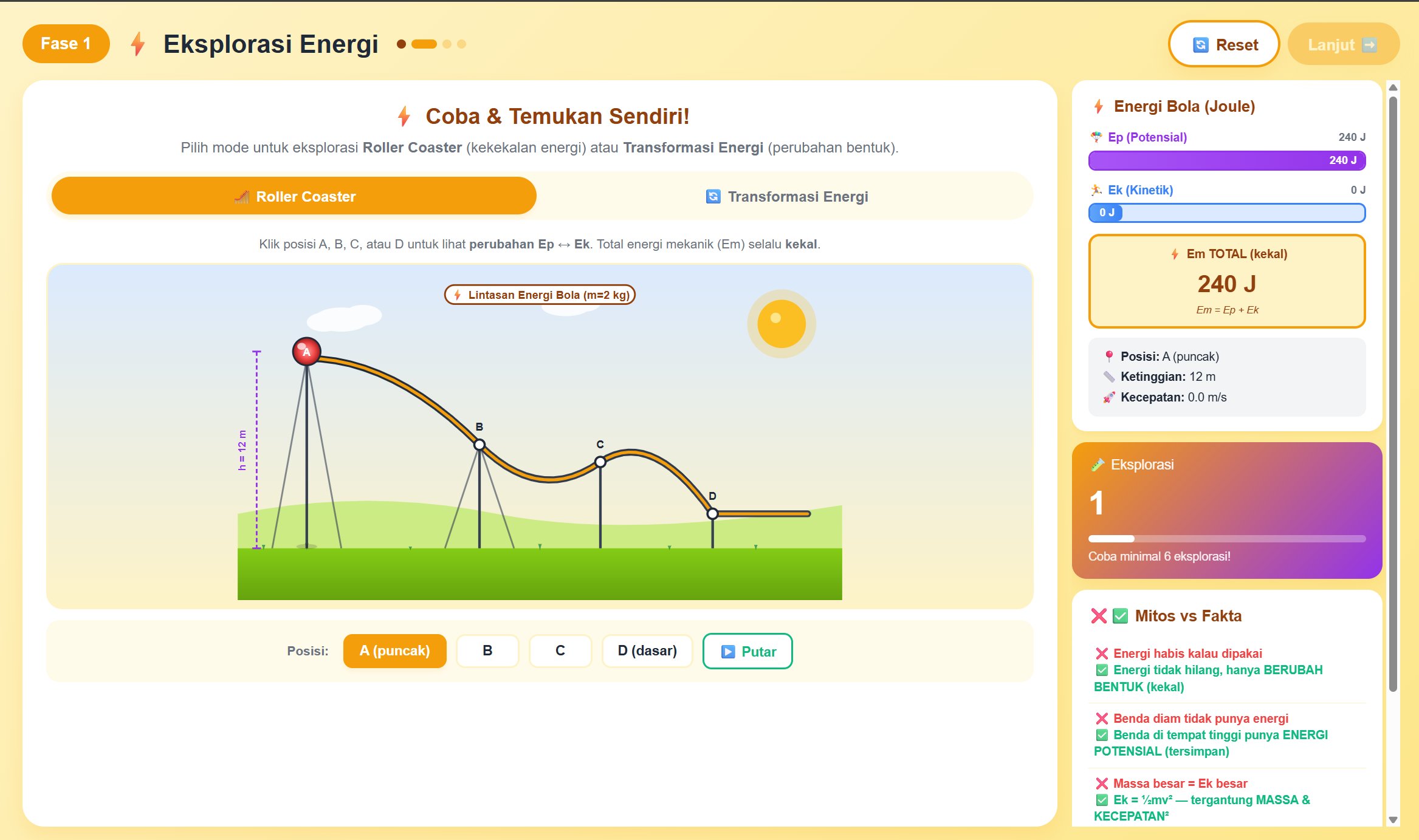Viewport: 1419px width, 840px height.
Task: Click 'Coba minimal 6 eksplorasi!' text
Action: pyautogui.click(x=1159, y=556)
